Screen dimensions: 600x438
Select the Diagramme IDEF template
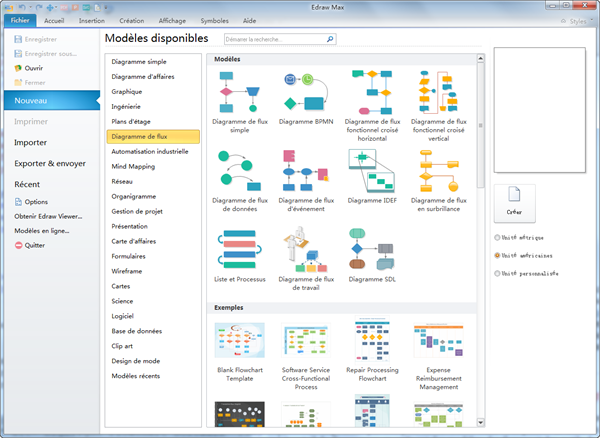tap(372, 177)
